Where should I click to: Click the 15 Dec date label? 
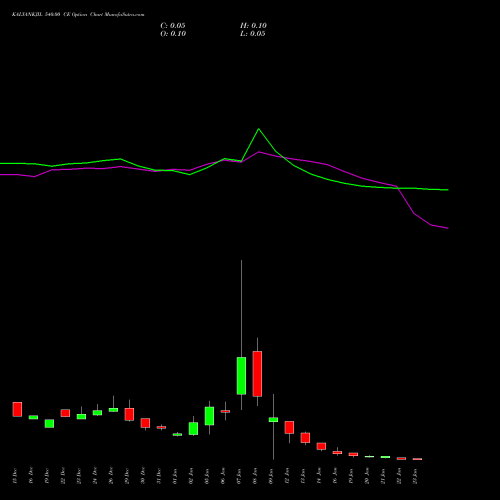coord(14,476)
